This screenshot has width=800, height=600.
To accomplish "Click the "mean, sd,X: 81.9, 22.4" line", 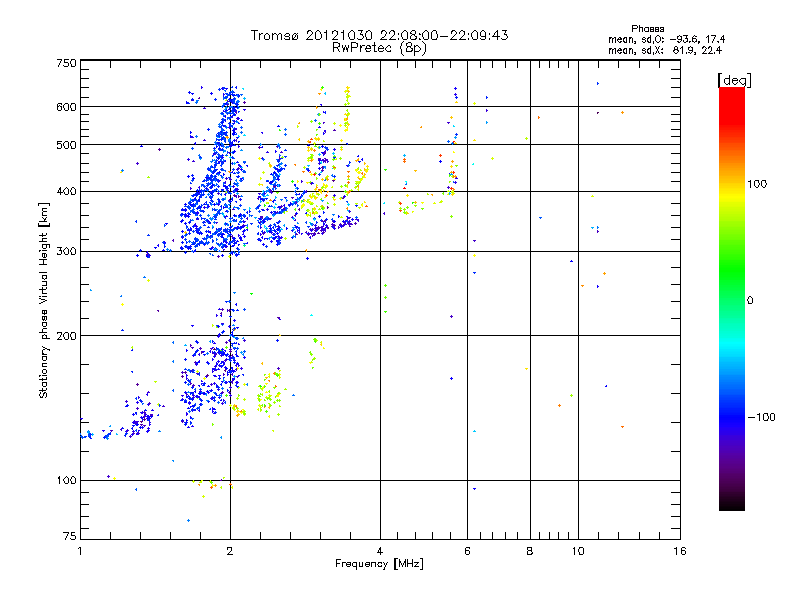I will (665, 50).
